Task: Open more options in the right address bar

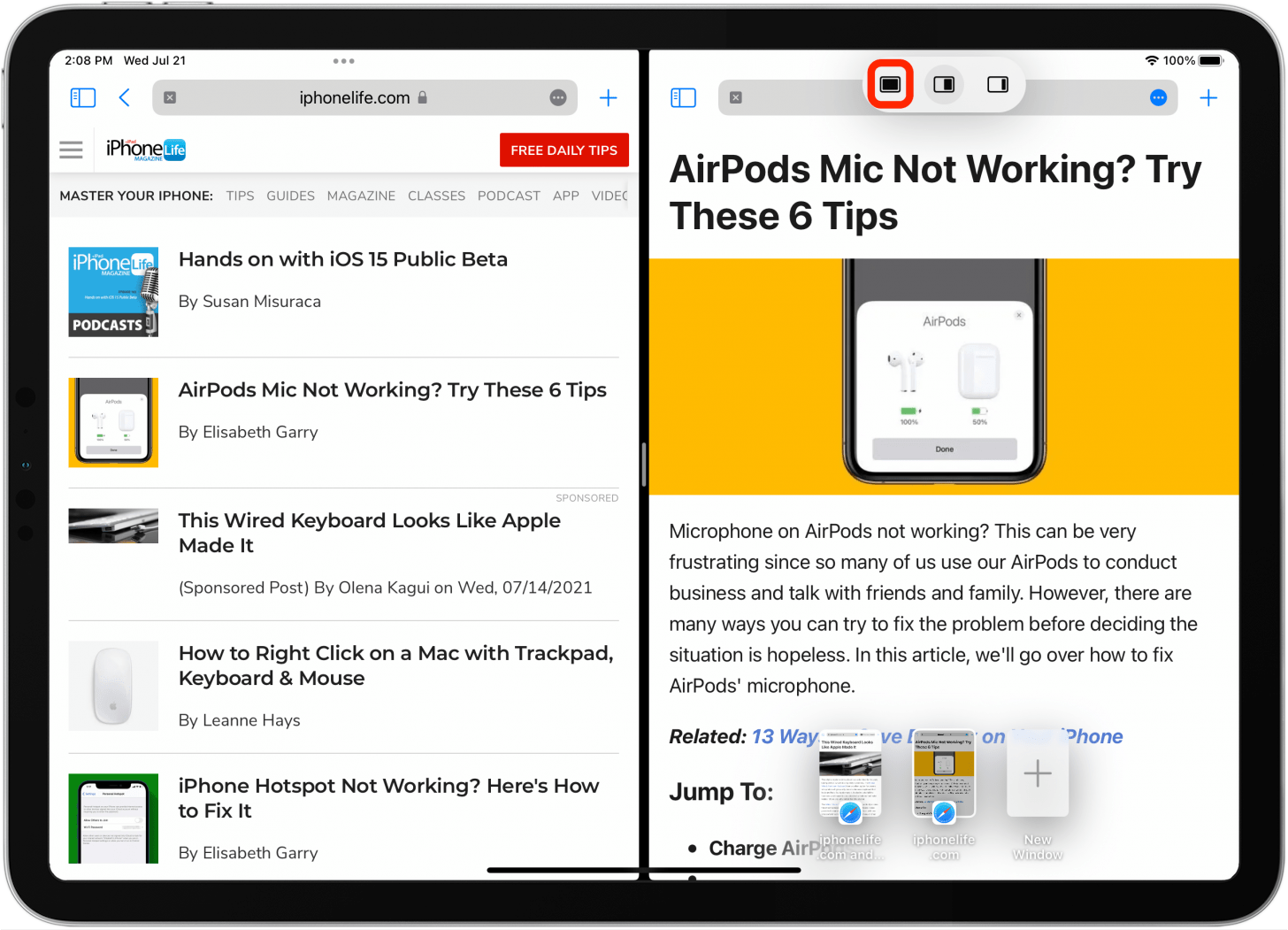Action: coord(1158,97)
